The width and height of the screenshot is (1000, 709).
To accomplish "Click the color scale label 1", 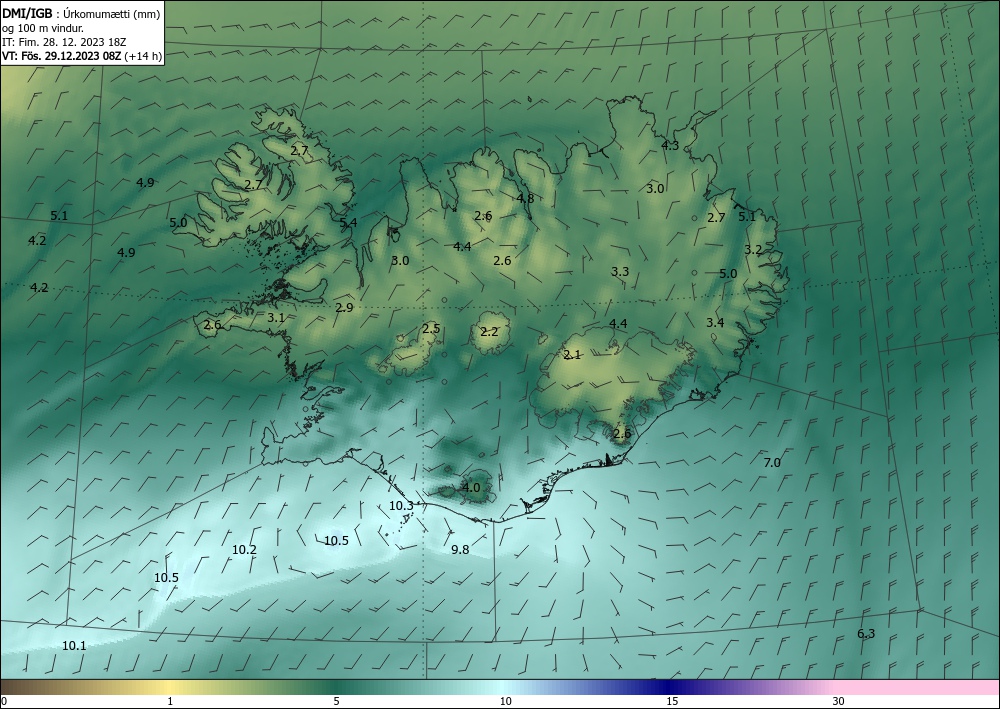I will tap(170, 701).
